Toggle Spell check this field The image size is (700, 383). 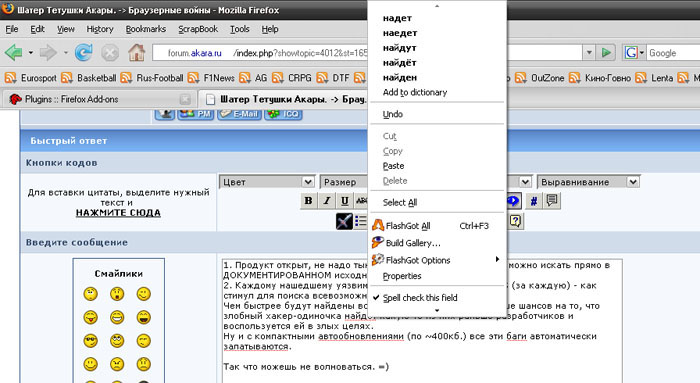click(438, 298)
